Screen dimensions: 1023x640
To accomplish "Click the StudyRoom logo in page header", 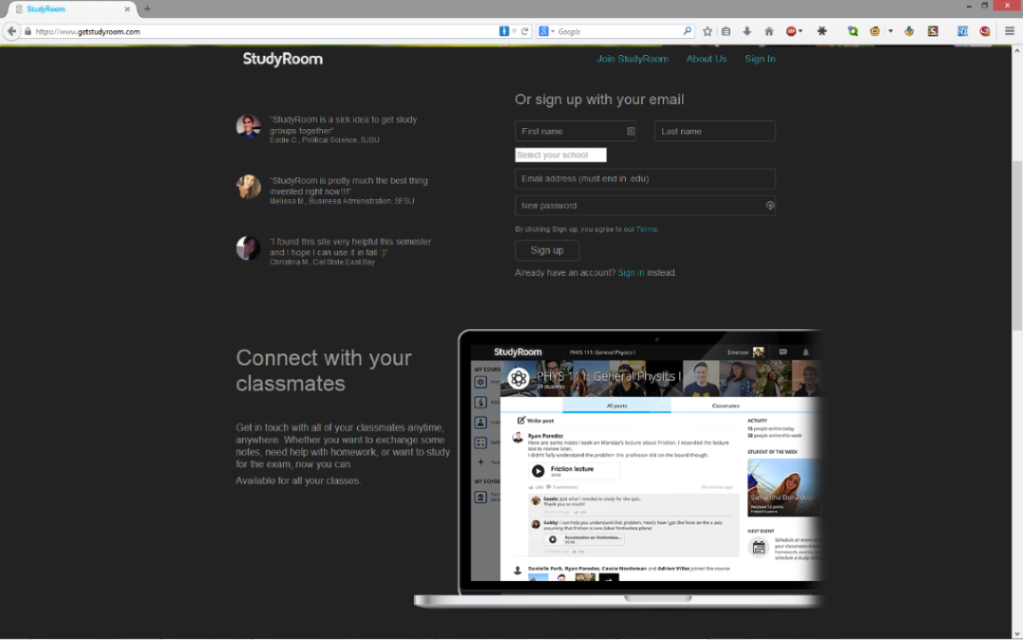I will 282,59.
